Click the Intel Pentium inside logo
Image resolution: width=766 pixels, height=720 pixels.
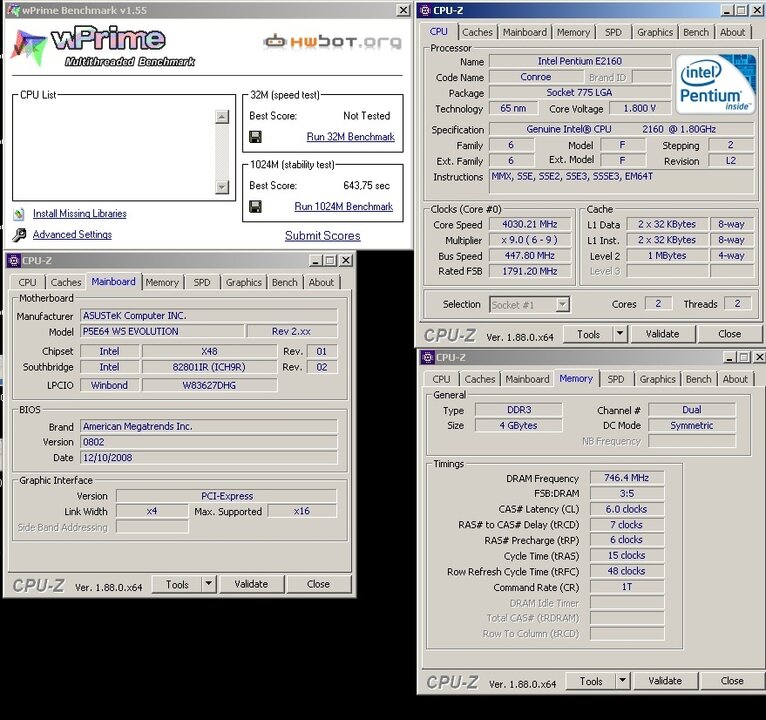pos(715,84)
